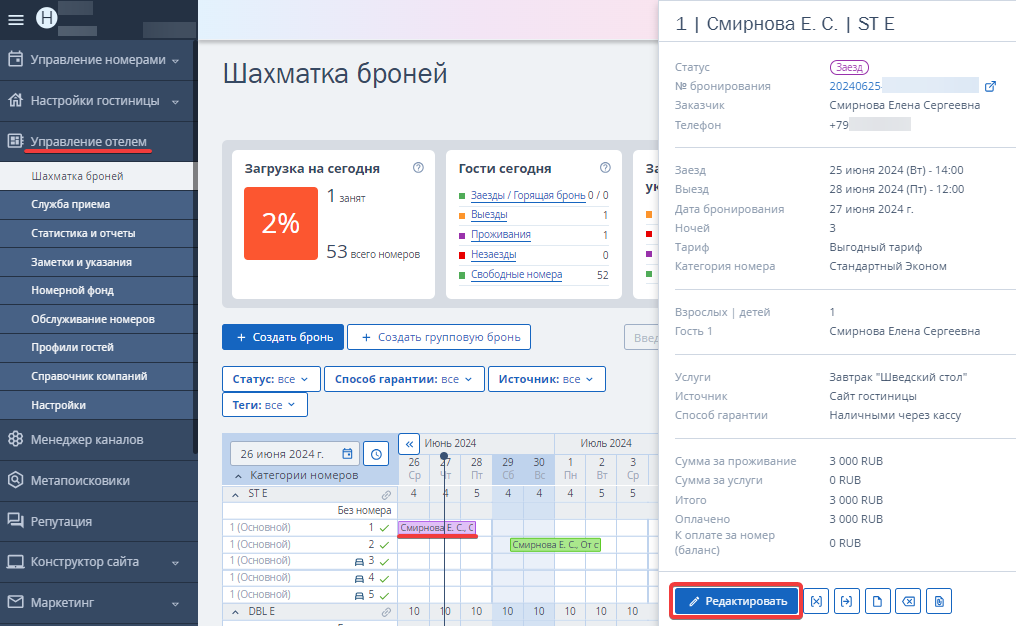Open Настройки submenu item
Viewport: 1016px width, 626px height.
pos(97,405)
